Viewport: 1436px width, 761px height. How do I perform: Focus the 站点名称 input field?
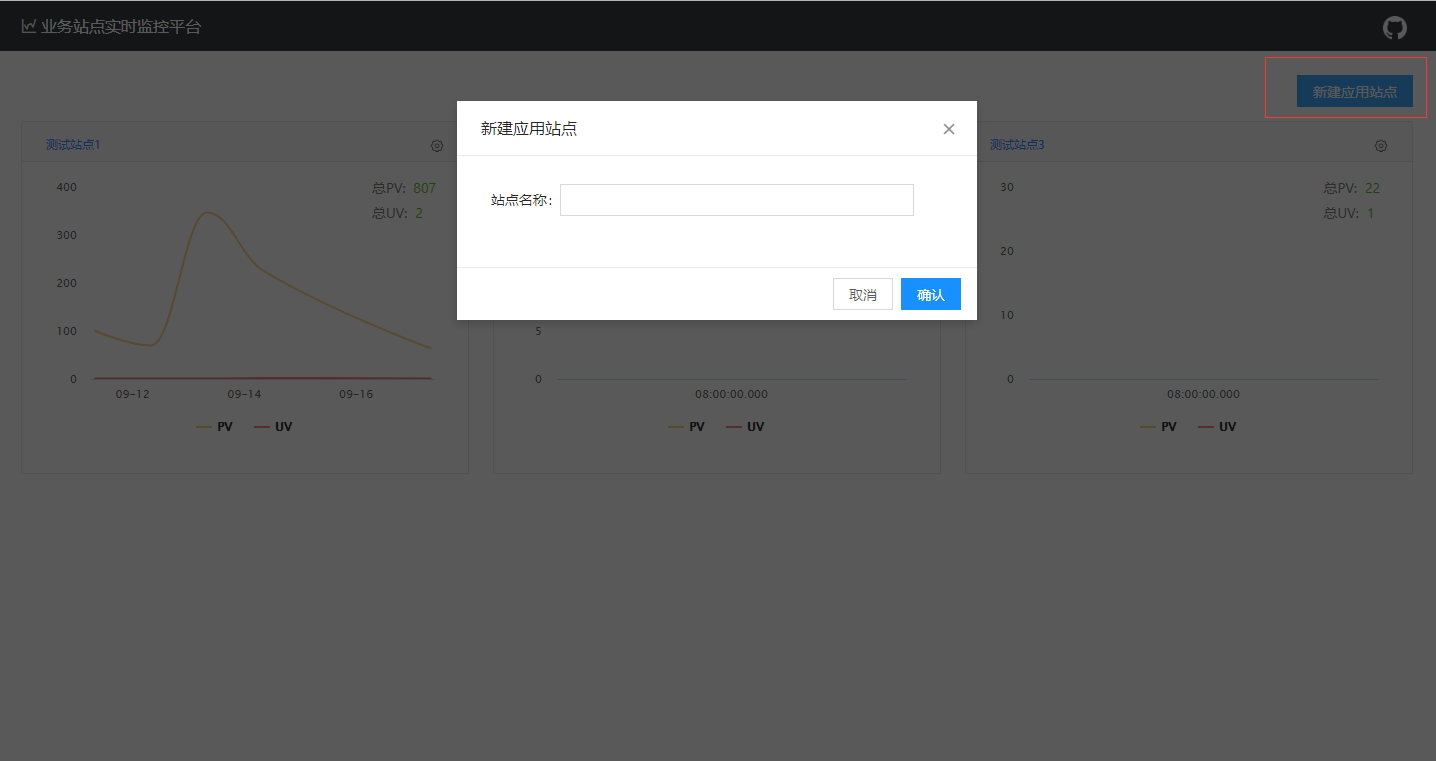pyautogui.click(x=737, y=200)
